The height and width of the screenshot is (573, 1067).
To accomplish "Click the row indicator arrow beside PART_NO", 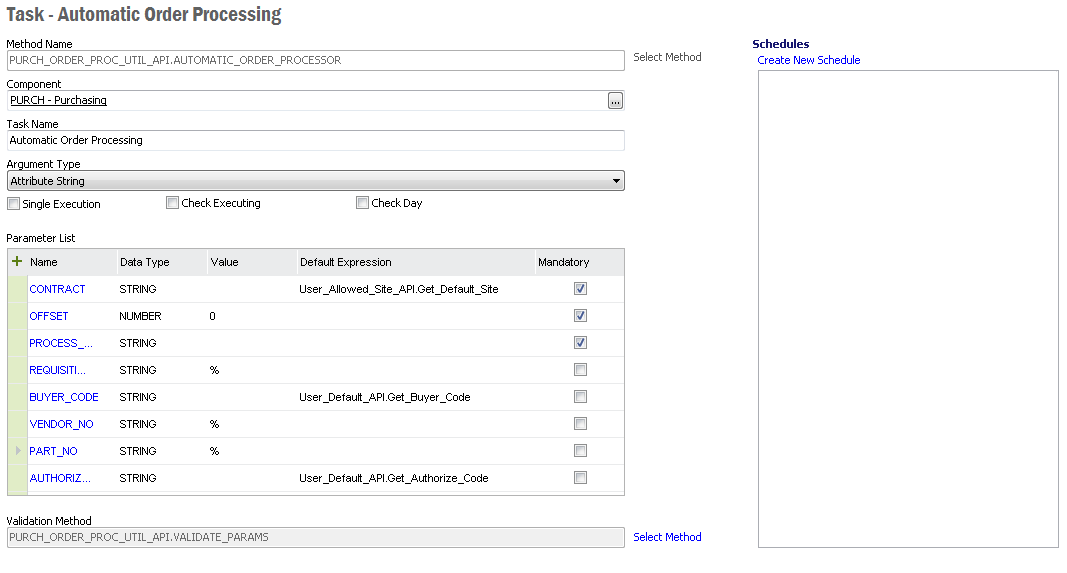I will pos(18,451).
